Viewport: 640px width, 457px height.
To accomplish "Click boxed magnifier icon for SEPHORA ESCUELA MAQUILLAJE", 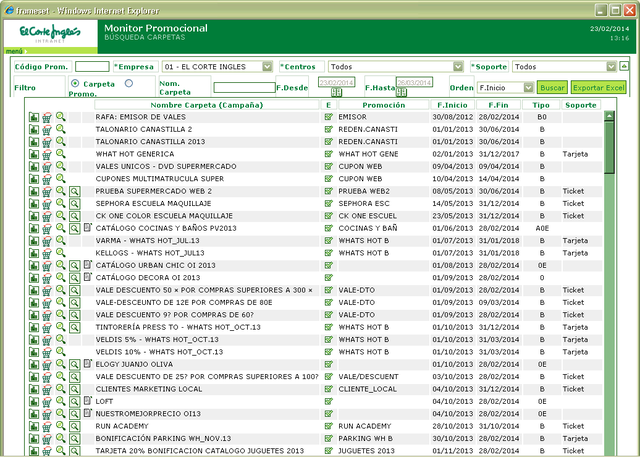I will point(74,204).
